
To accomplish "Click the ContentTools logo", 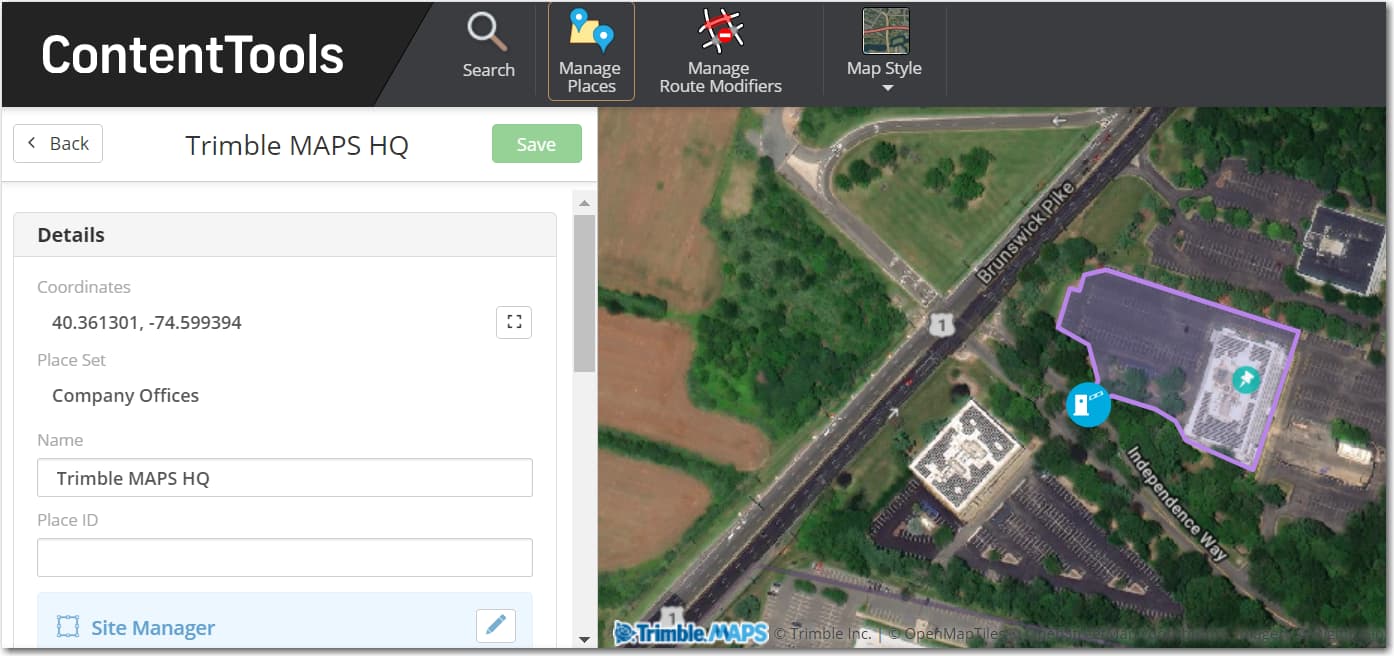I will (x=192, y=56).
